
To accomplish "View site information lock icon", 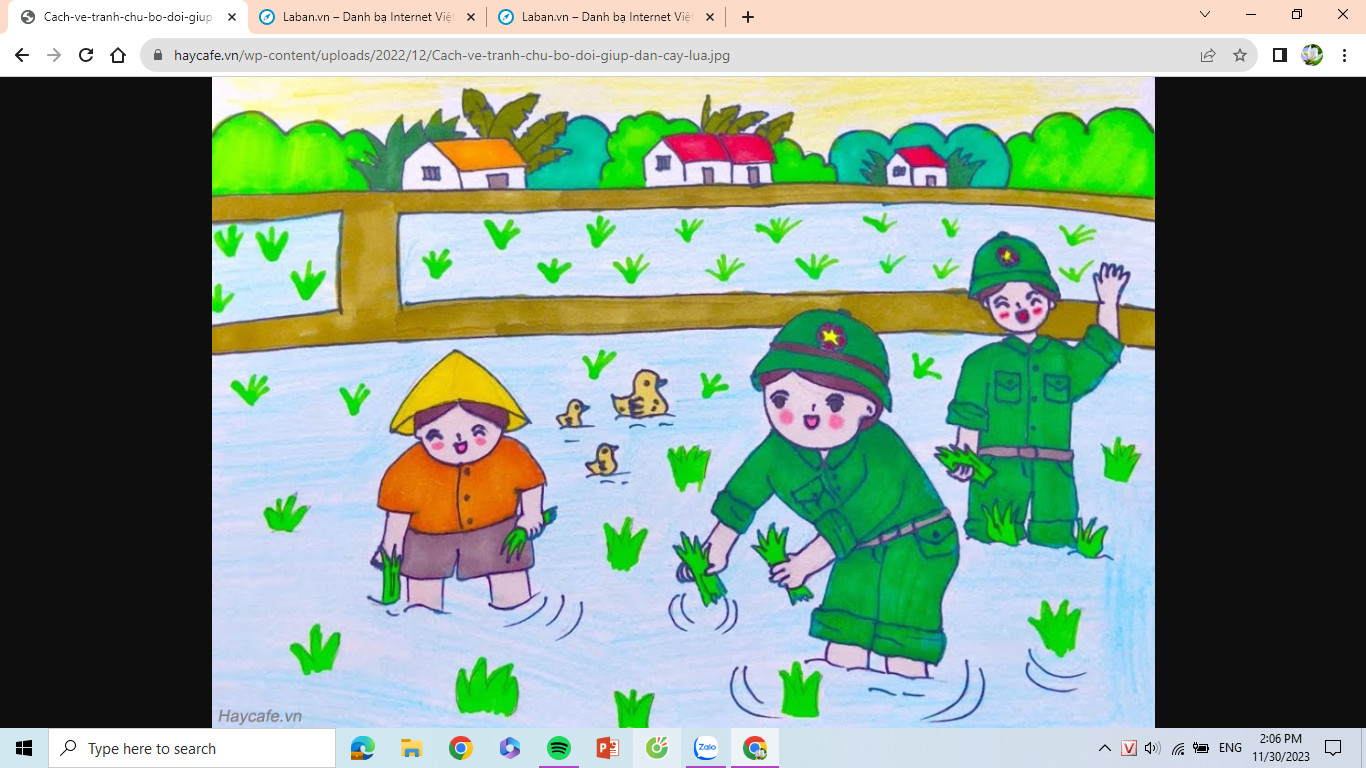I will (x=158, y=55).
